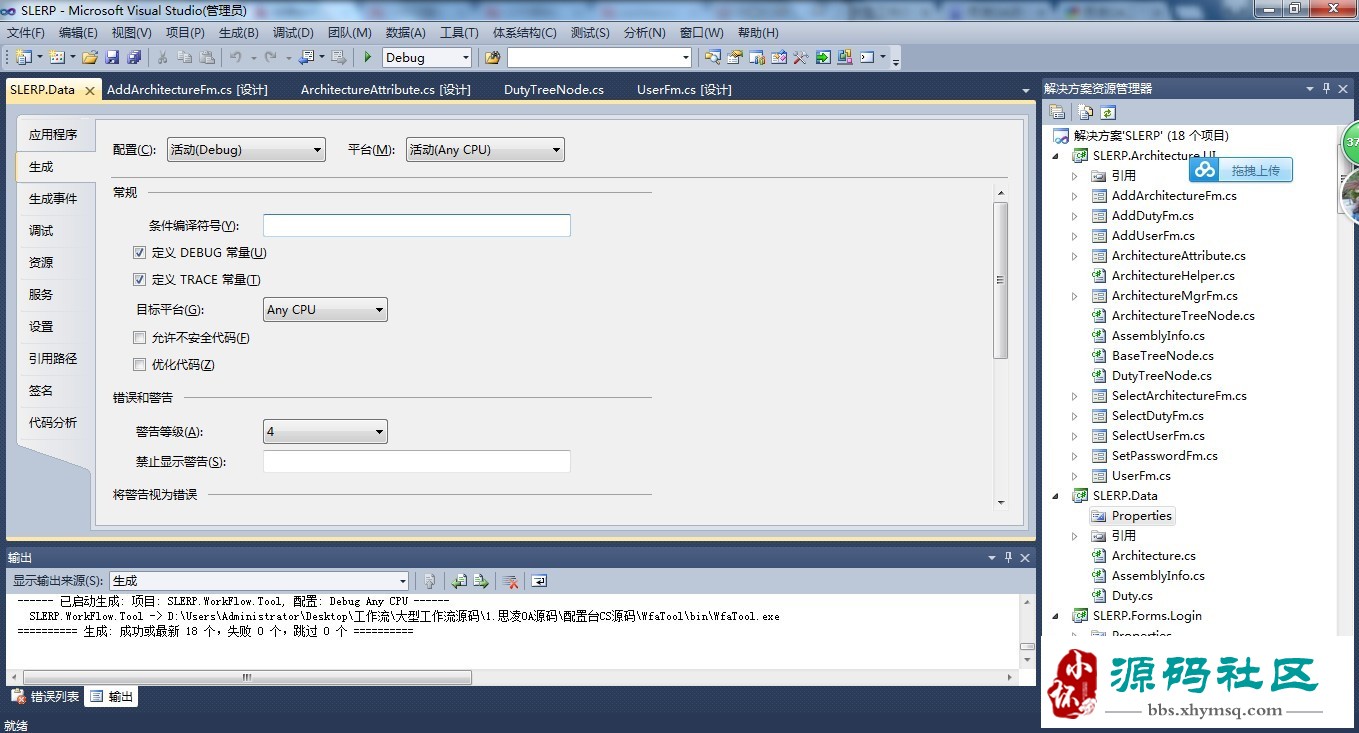Viewport: 1359px width, 733px height.
Task: Select Architecture.cs under SLERP.Data
Action: click(1153, 556)
